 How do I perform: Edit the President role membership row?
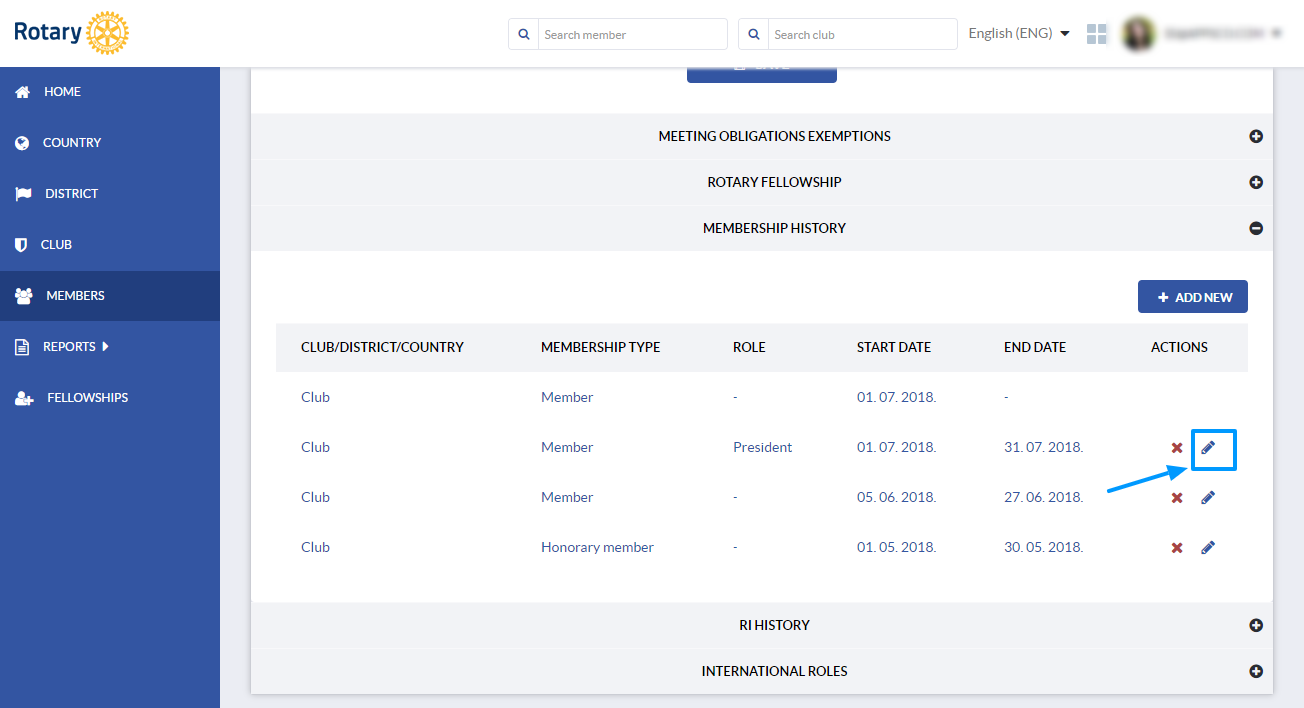[1208, 448]
